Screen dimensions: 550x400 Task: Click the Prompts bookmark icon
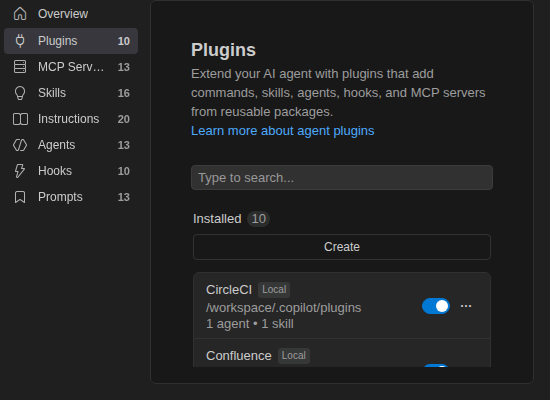[x=20, y=197]
